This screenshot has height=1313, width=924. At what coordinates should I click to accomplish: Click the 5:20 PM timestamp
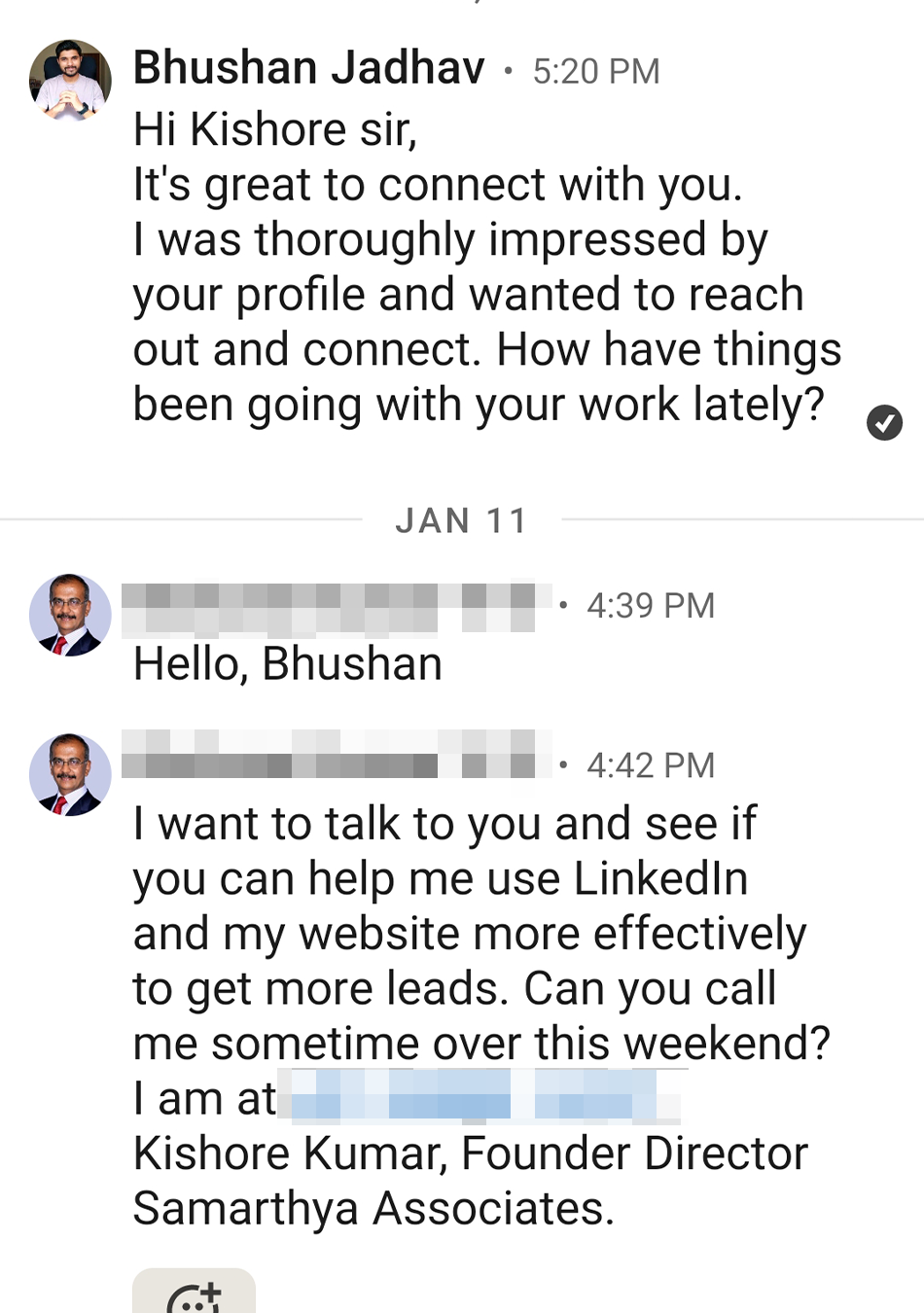pos(596,72)
